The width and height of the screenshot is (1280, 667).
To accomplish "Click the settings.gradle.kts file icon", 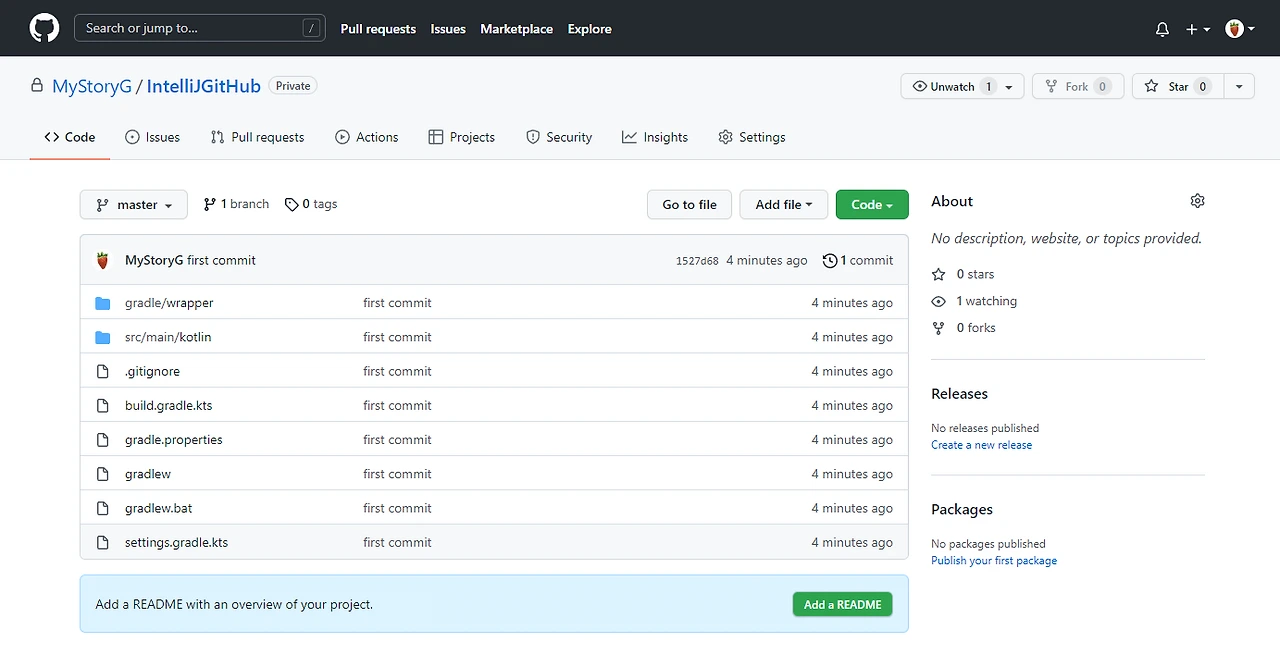I will tap(102, 542).
